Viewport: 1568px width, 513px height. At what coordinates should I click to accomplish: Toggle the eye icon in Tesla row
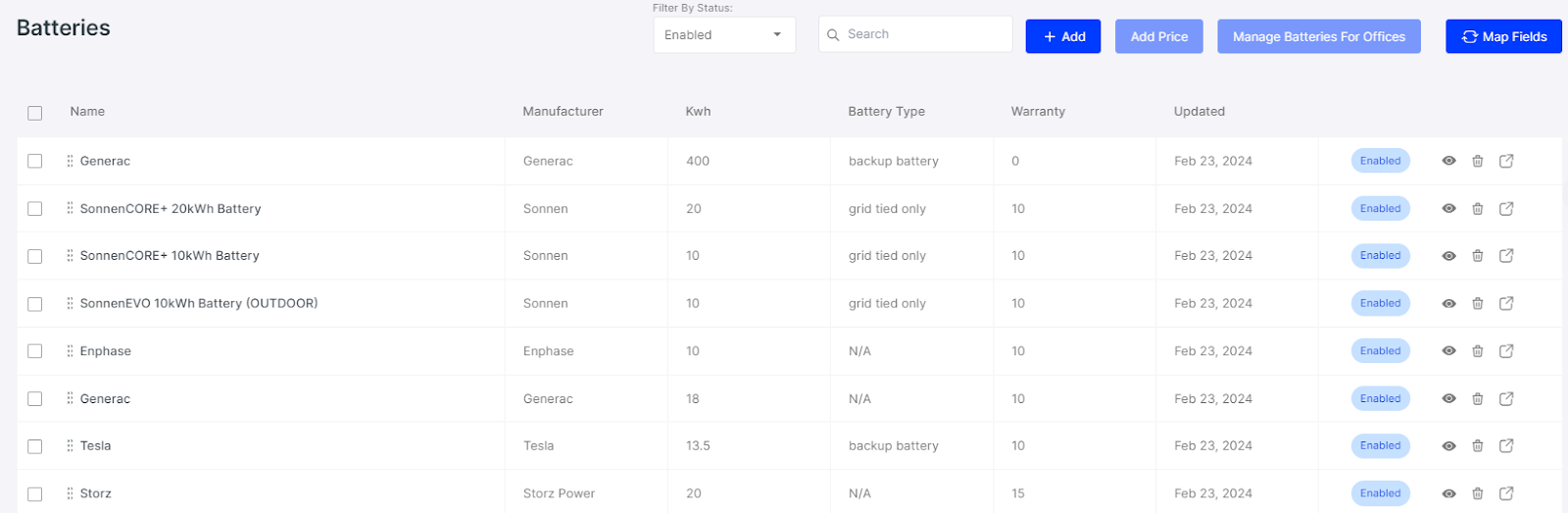pos(1448,446)
